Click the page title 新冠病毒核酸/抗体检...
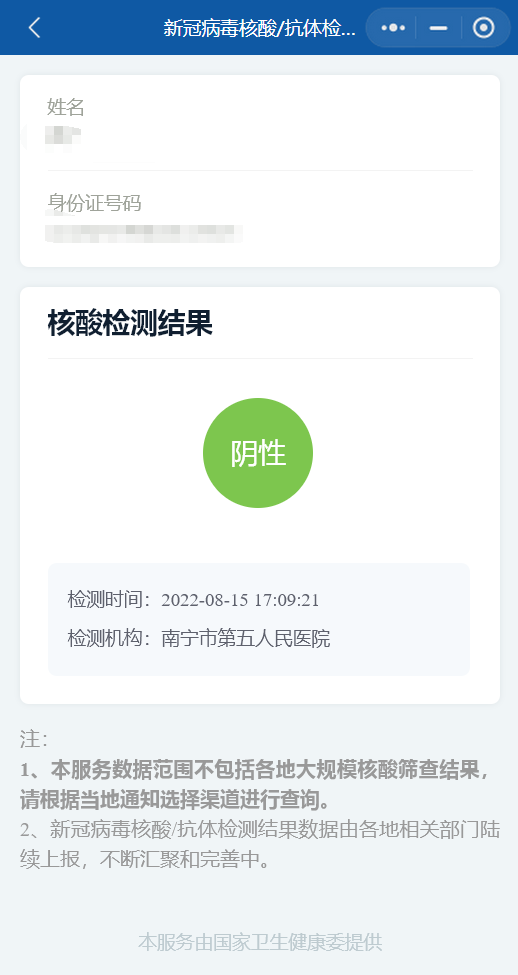This screenshot has height=975, width=518. 259,28
